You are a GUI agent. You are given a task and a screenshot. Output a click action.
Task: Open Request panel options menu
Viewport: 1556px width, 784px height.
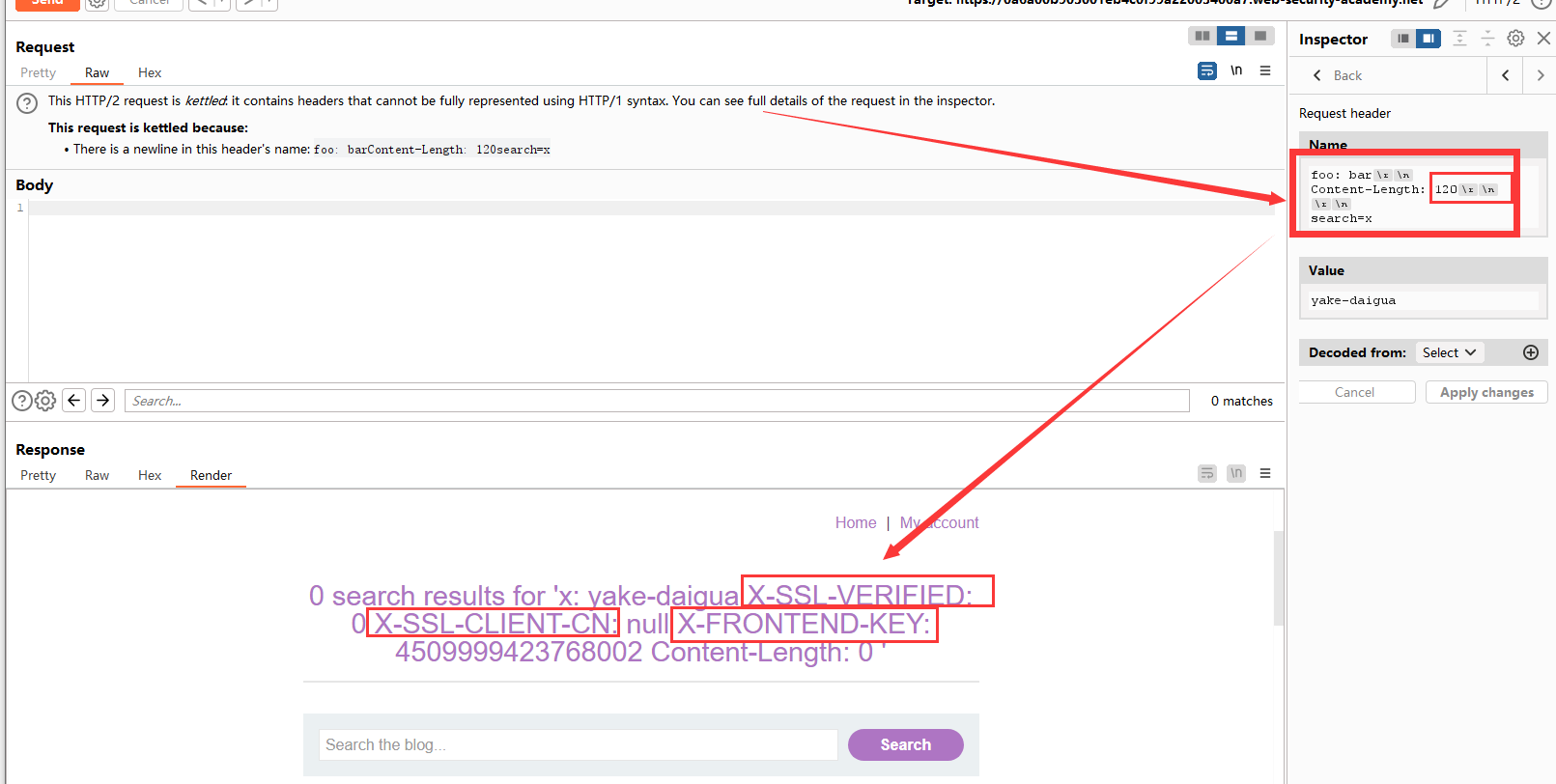coord(1265,70)
